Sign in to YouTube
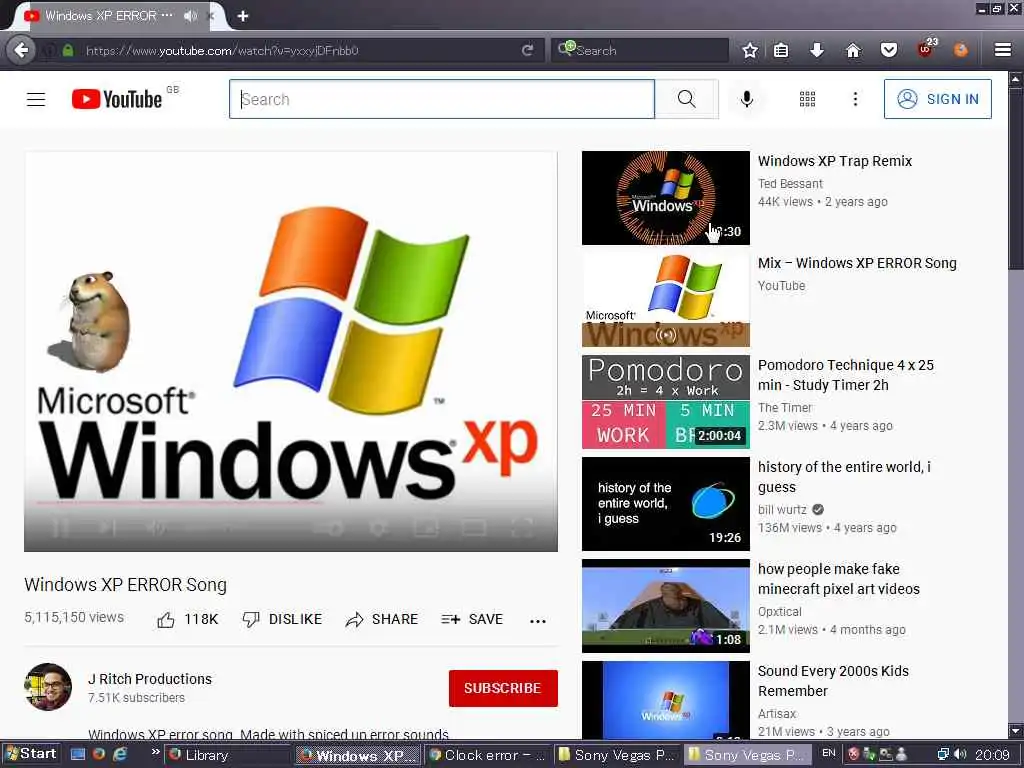The height and width of the screenshot is (768, 1024). (937, 99)
